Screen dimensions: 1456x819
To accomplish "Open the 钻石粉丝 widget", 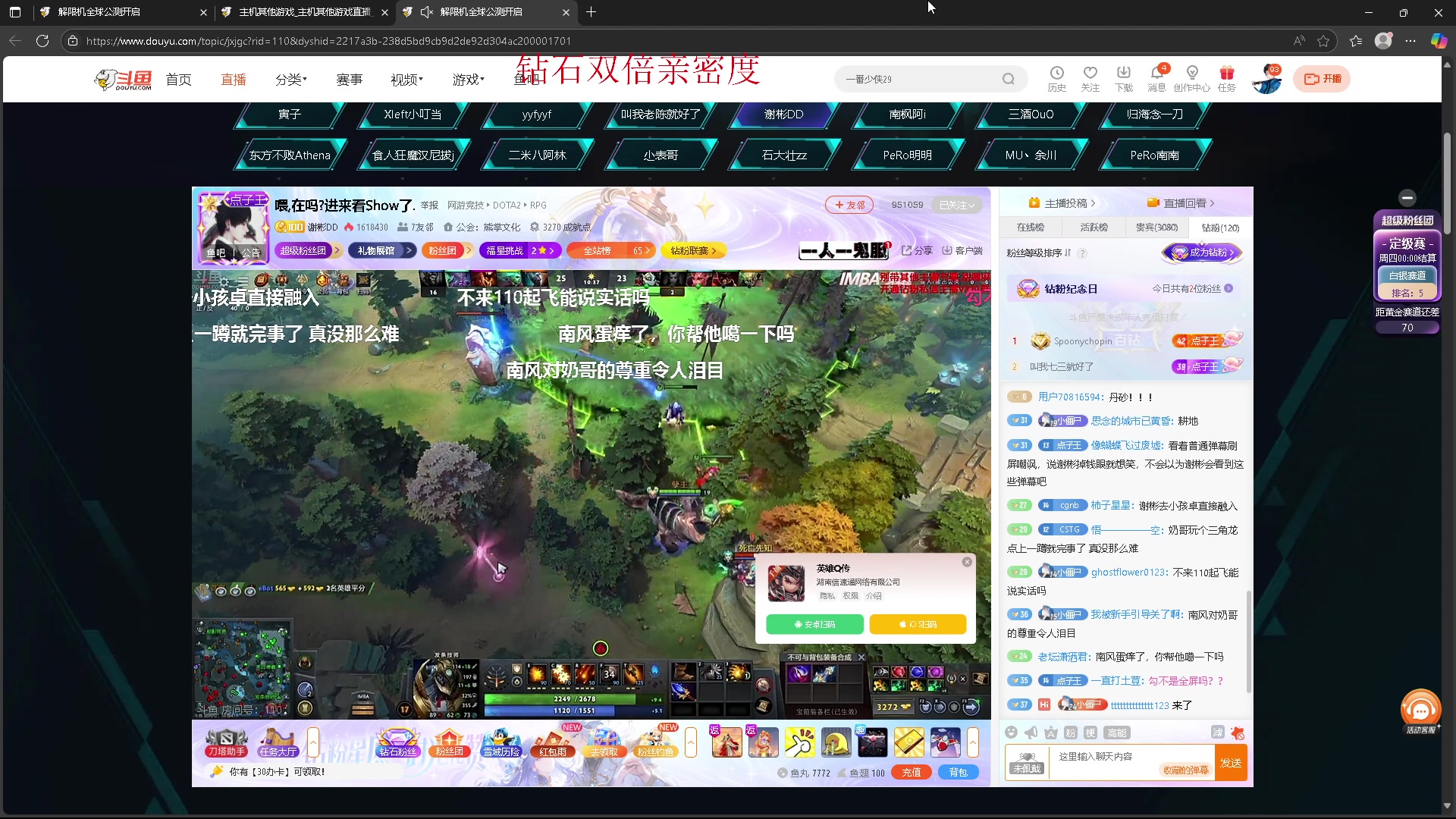I will [398, 742].
